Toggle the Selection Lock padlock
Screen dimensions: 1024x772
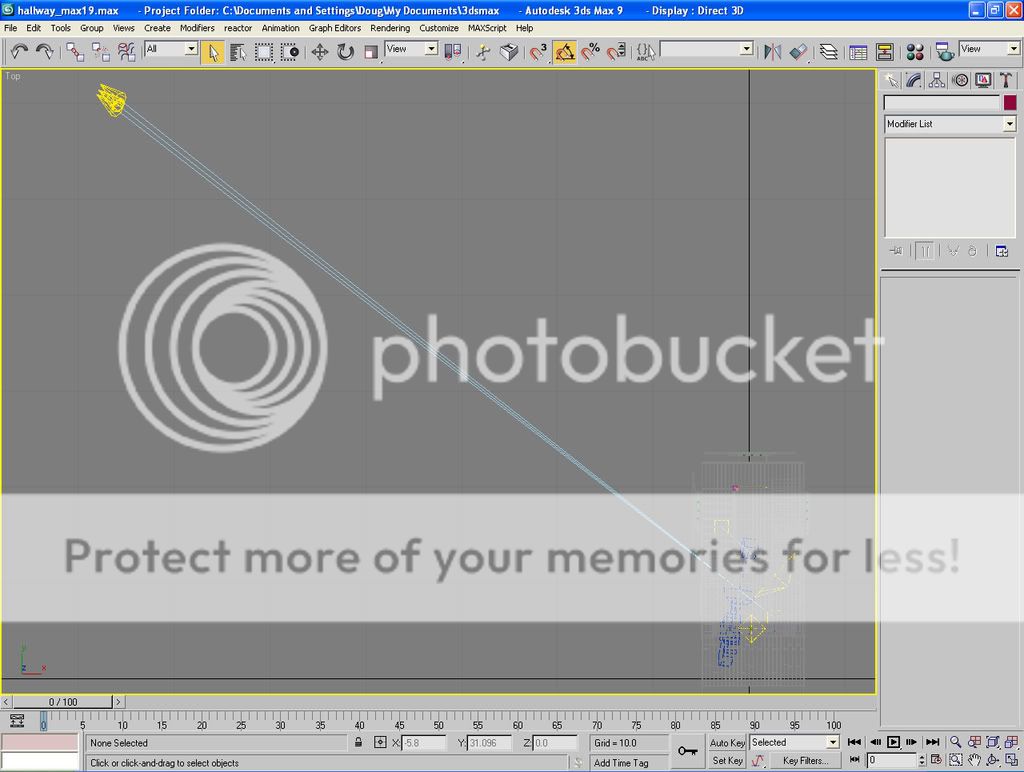coord(358,743)
